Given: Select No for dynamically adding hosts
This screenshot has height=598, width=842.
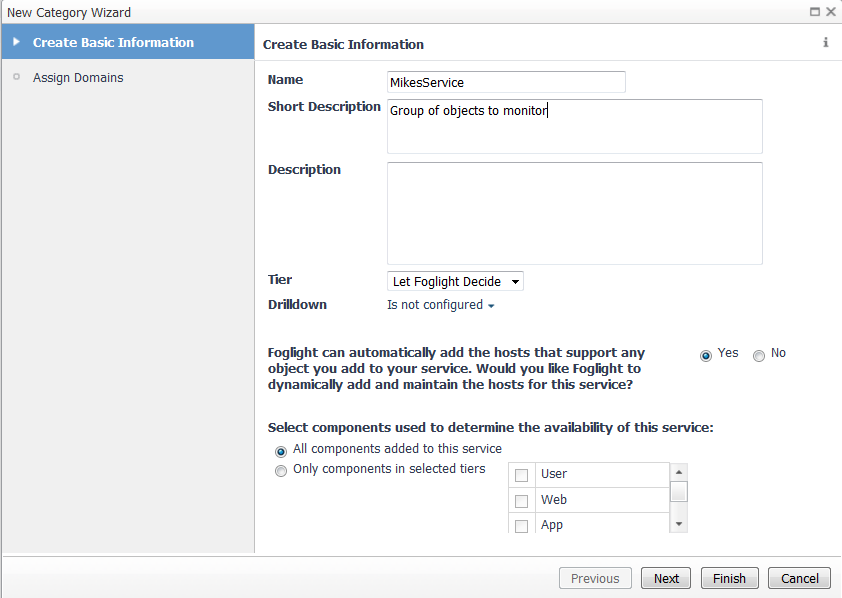Looking at the screenshot, I should click(x=758, y=355).
